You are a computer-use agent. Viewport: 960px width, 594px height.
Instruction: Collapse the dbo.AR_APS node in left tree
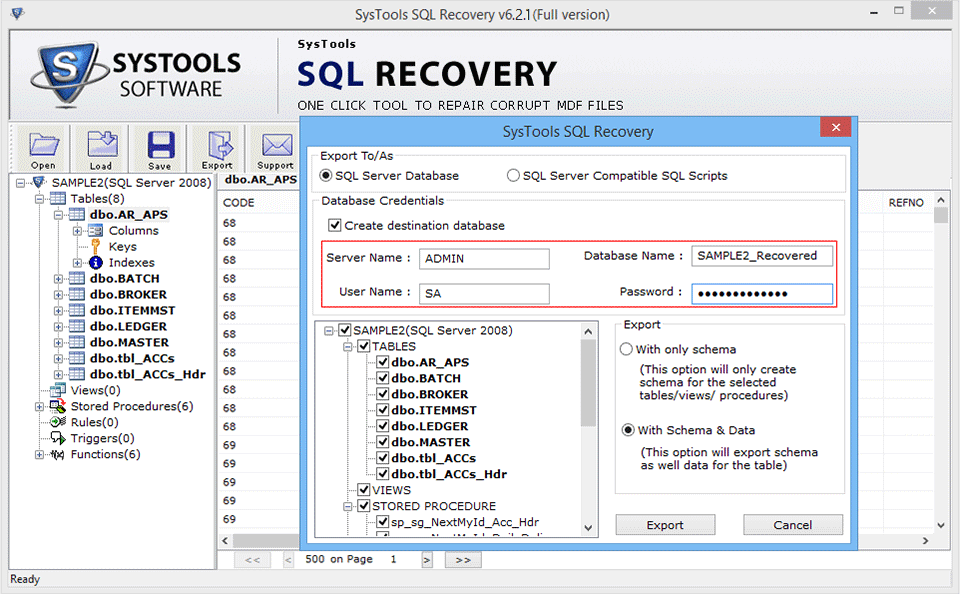58,214
